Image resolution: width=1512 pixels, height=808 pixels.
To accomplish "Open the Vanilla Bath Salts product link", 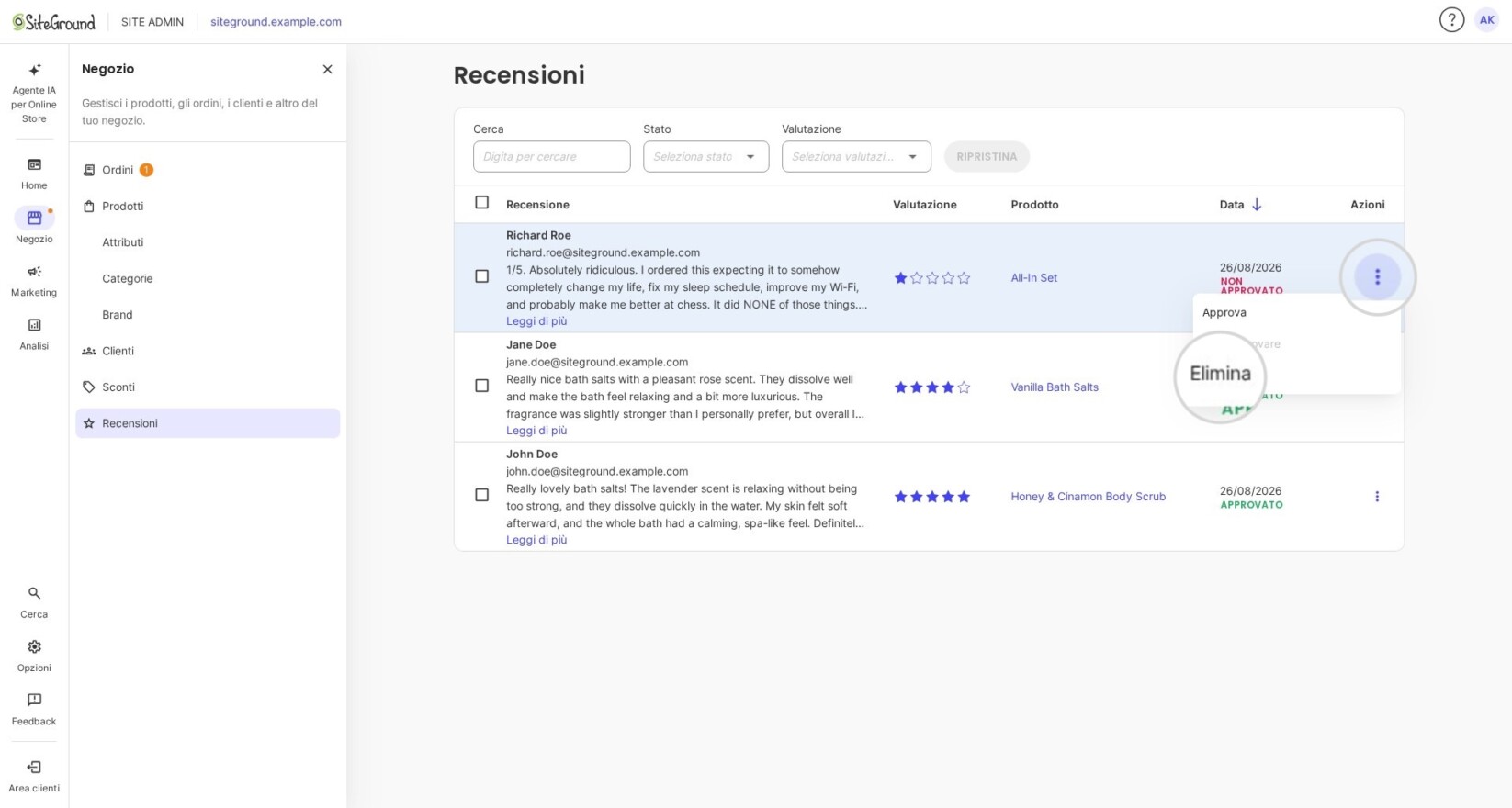I will coord(1055,387).
